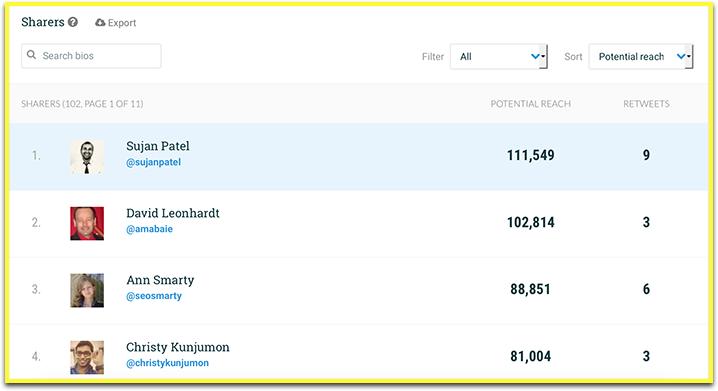Follow the @seosmarty handle link
The width and height of the screenshot is (718, 391).
[x=154, y=296]
